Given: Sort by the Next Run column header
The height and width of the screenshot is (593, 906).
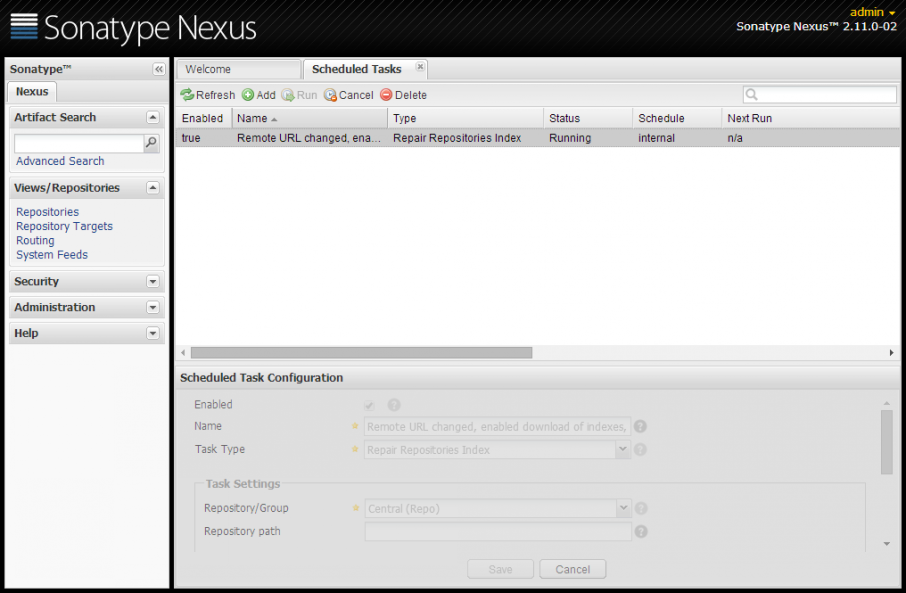Looking at the screenshot, I should point(810,118).
